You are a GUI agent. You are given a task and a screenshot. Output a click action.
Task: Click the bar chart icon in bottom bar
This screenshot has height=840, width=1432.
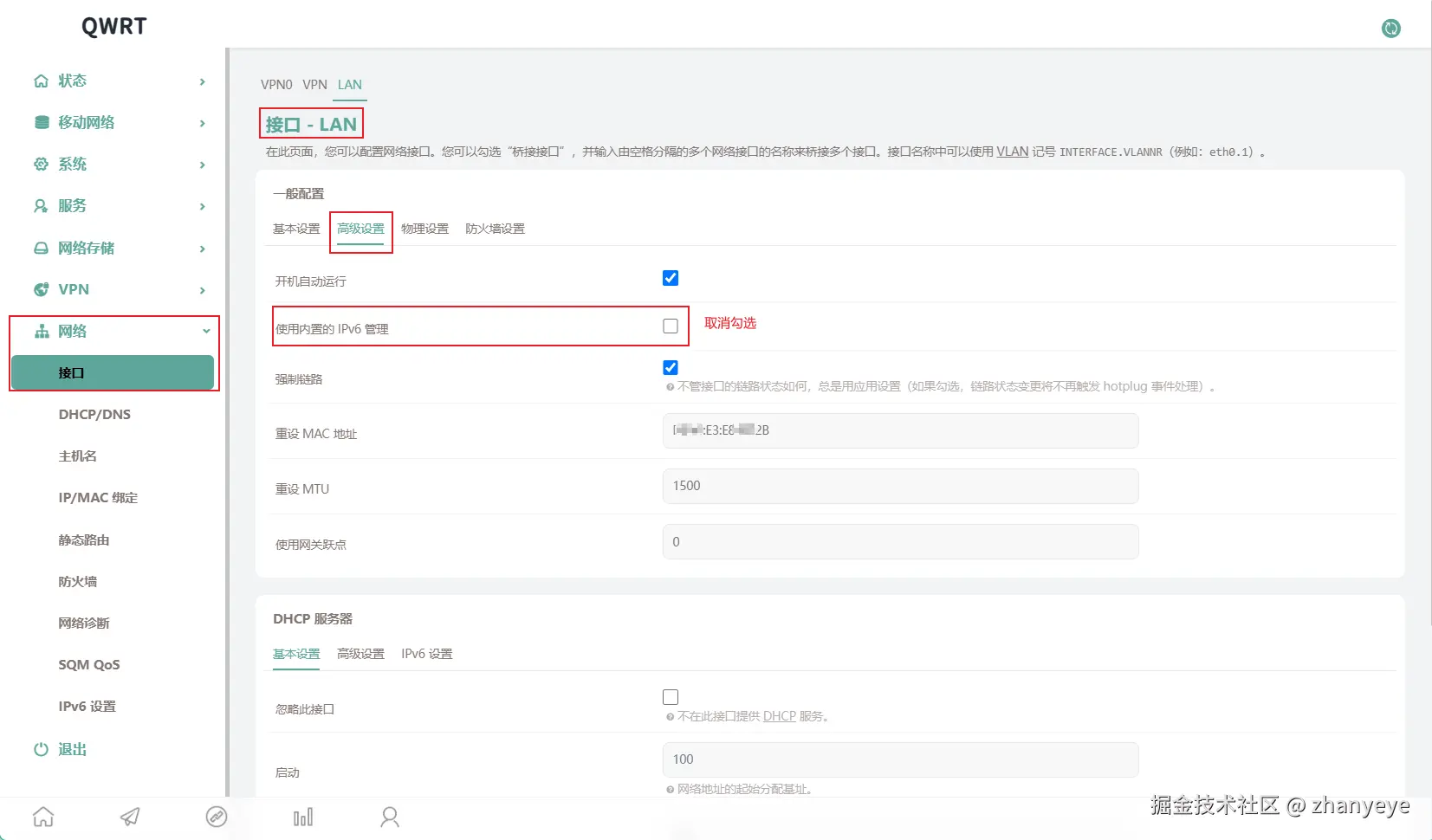[303, 817]
